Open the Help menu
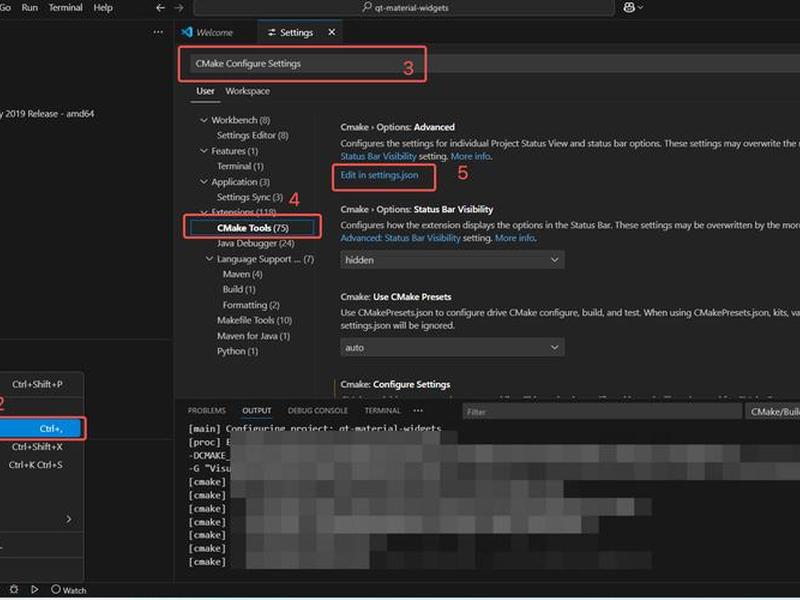 (103, 8)
